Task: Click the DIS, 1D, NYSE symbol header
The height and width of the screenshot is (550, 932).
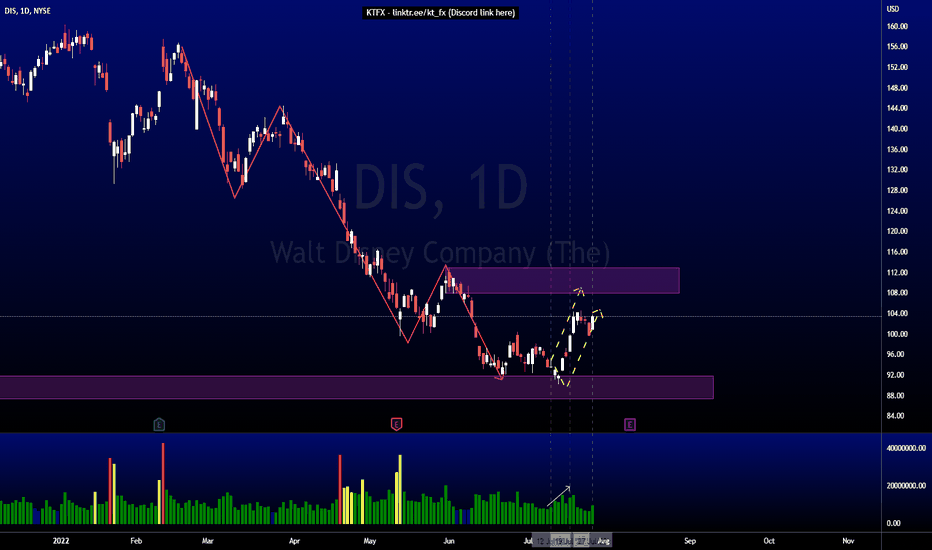Action: pos(27,11)
